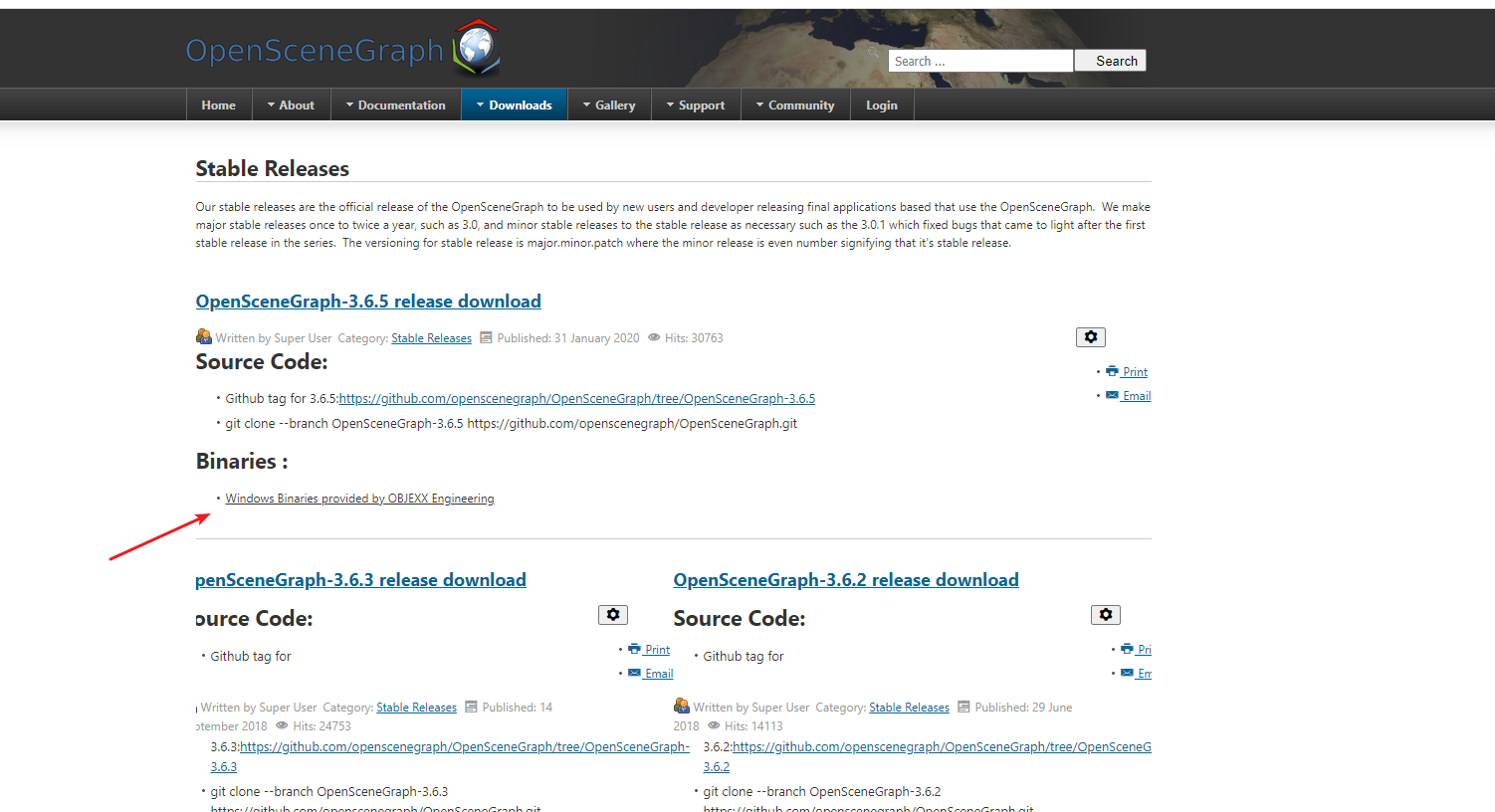Open the OpenSceneGraph-3.6.5 release download page
Screen dimensions: 1495x812
coord(367,301)
